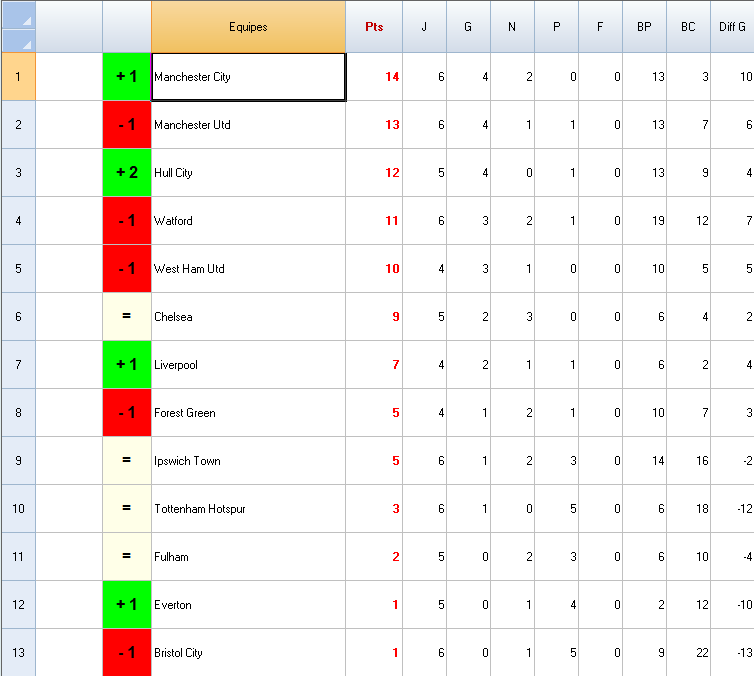This screenshot has height=676, width=754.
Task: Select the Liverpool team name cell
Action: coord(248,365)
